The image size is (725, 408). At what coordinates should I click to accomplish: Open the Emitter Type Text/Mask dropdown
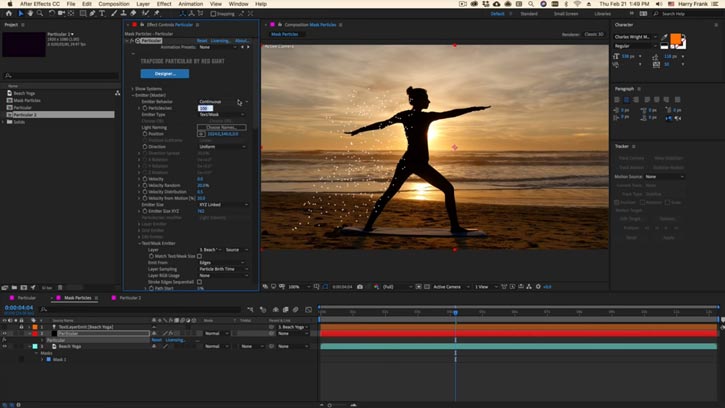[x=221, y=115]
